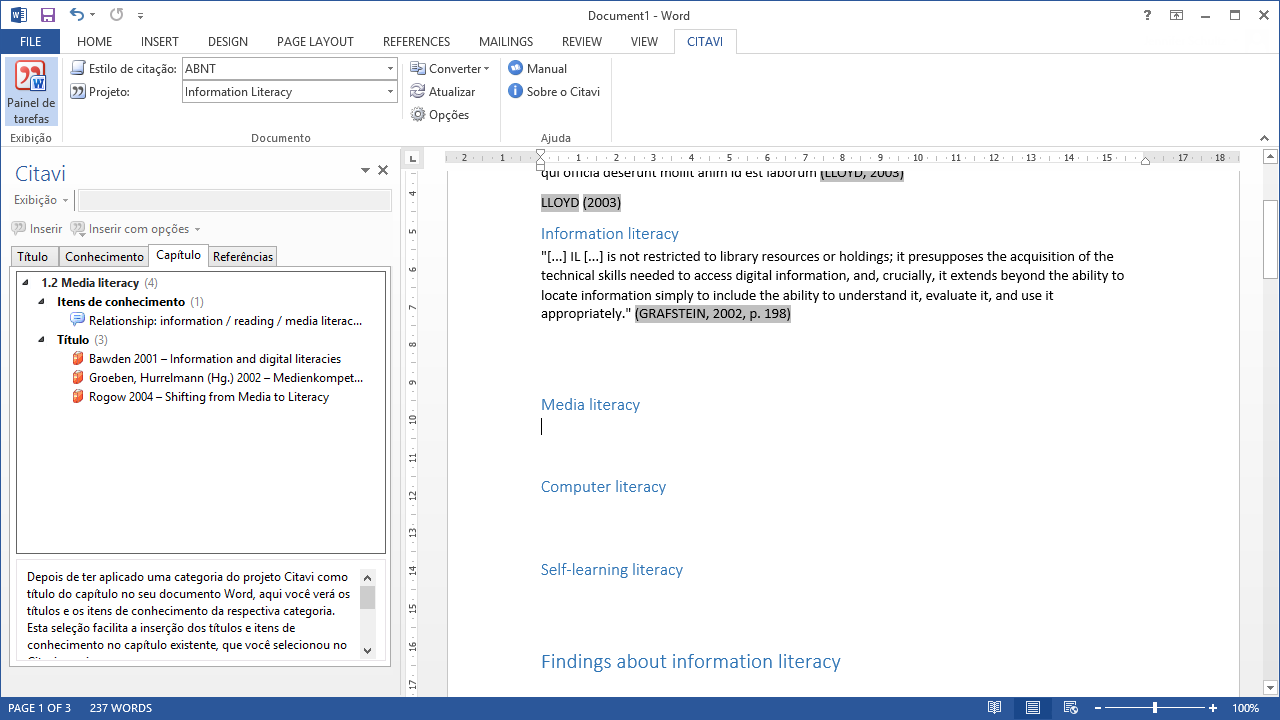Viewport: 1280px width, 720px height.
Task: Open the VIEW ribbon tab
Action: pos(644,41)
